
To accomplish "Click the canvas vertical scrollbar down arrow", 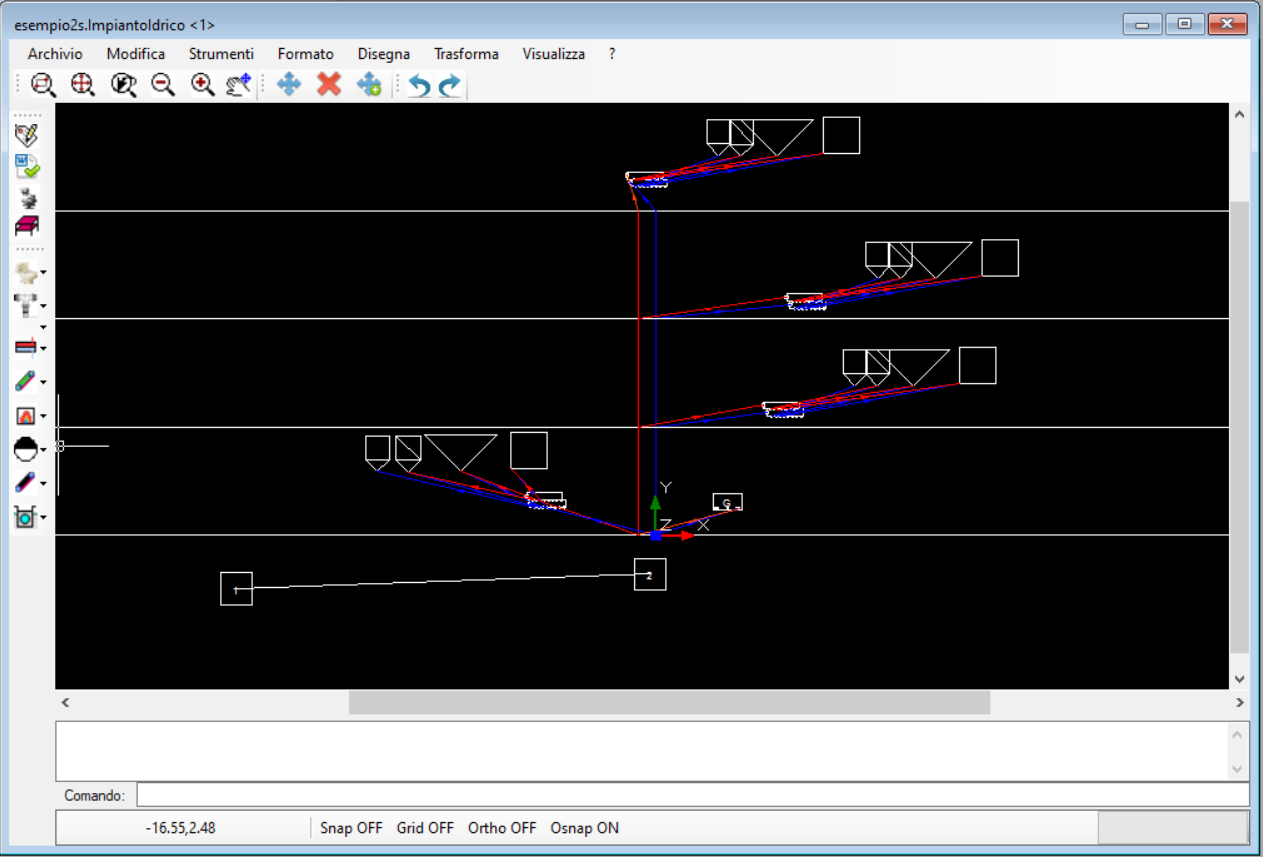I will tap(1240, 678).
